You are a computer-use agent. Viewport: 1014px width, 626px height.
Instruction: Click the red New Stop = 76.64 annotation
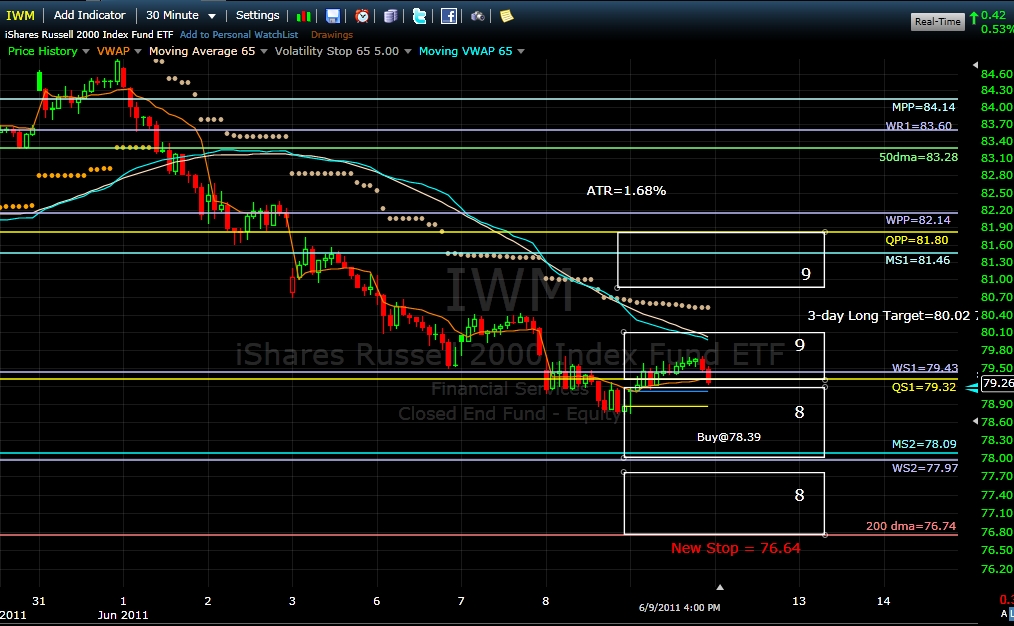735,548
